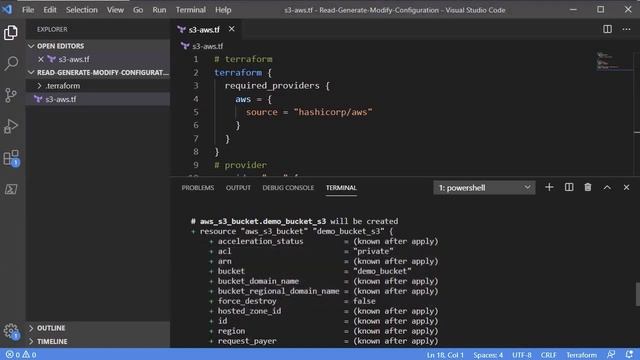Open the Edit menu
Screen dimensions: 640x360
[x=50, y=10]
